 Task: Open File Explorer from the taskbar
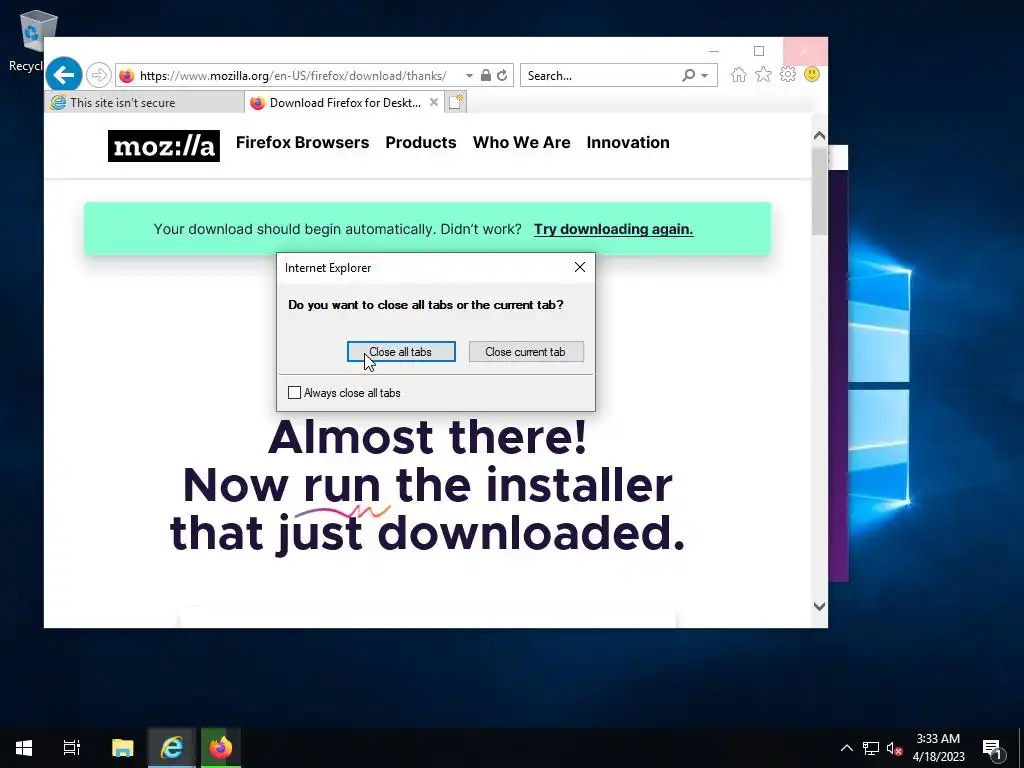(x=122, y=748)
